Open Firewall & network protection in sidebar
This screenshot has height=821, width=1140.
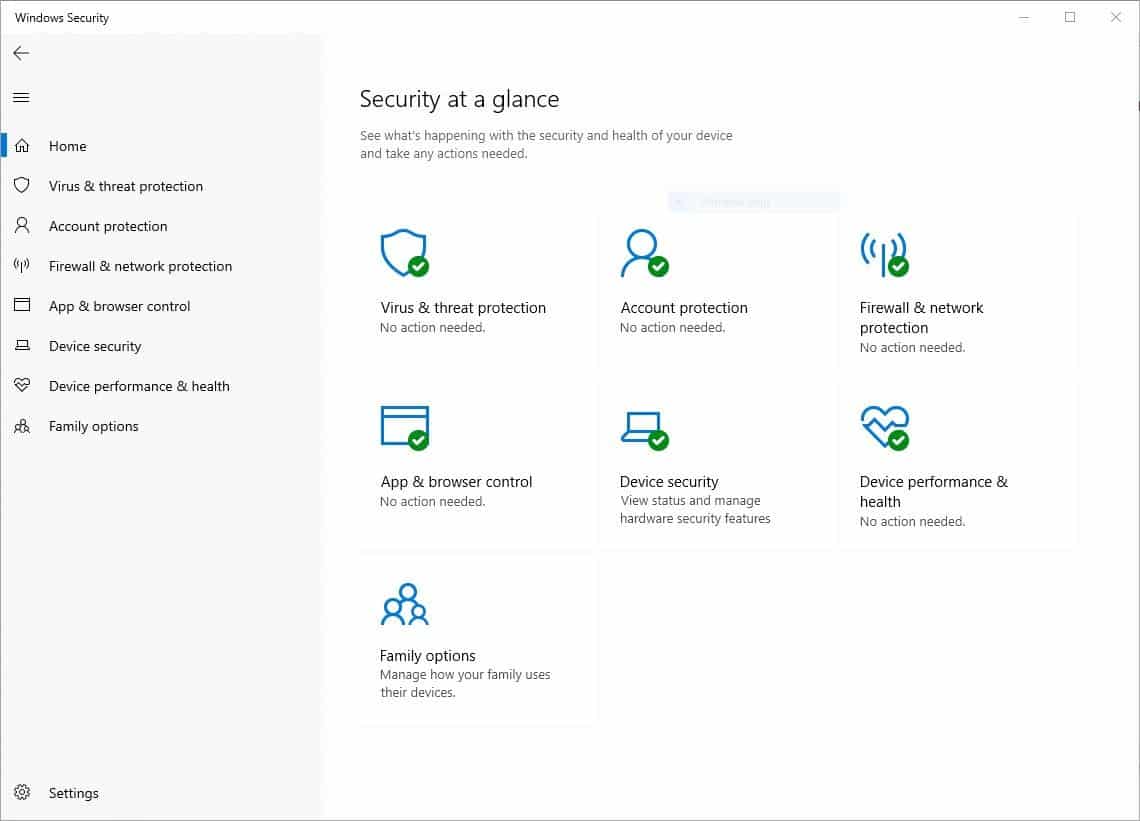pyautogui.click(x=140, y=266)
